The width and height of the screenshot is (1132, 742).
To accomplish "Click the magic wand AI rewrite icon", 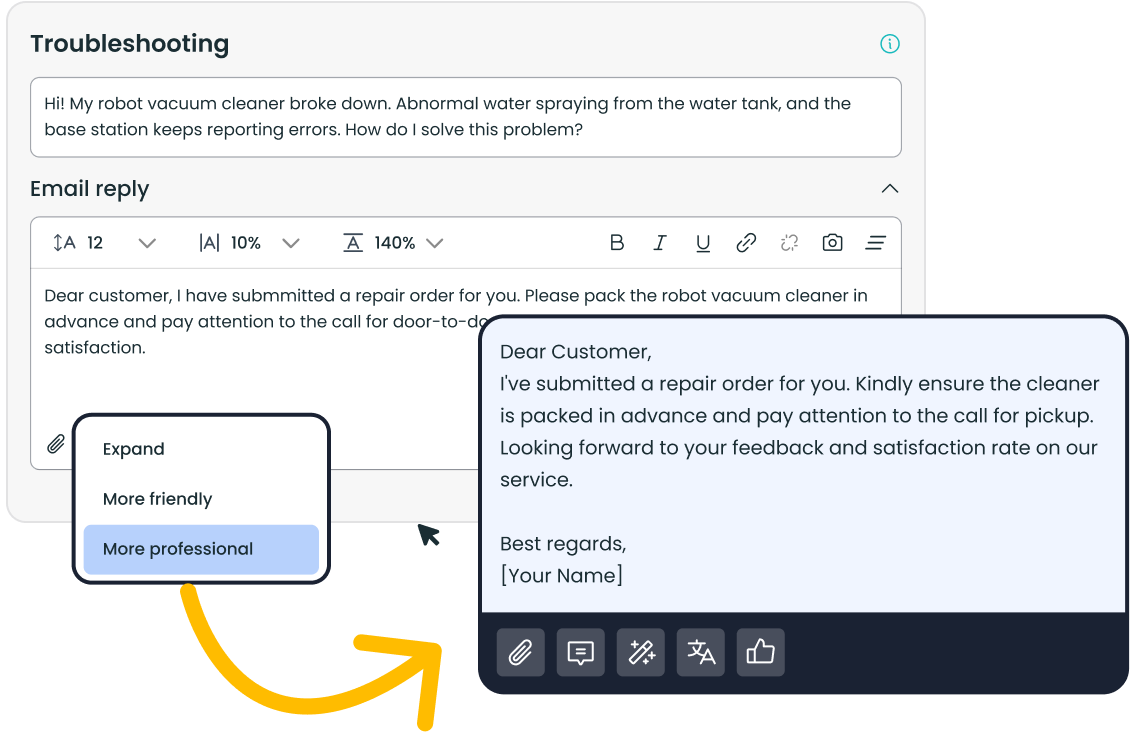I will 640,653.
